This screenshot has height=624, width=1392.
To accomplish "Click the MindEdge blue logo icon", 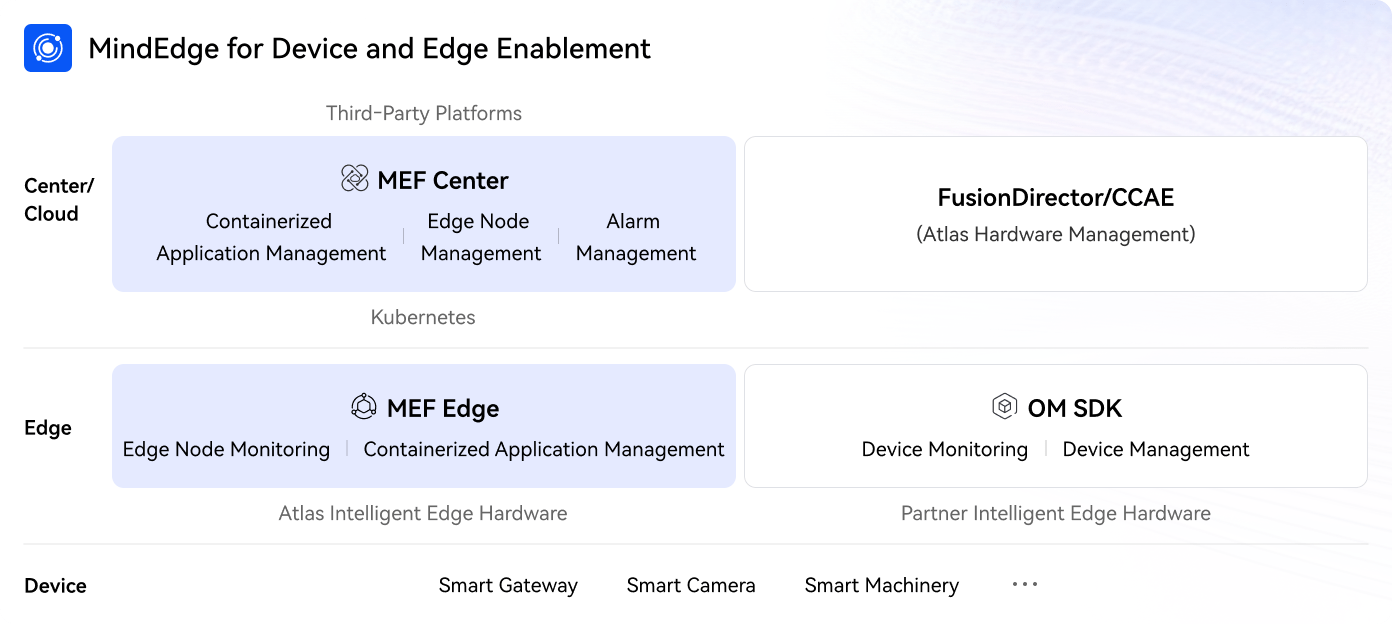I will 48,48.
